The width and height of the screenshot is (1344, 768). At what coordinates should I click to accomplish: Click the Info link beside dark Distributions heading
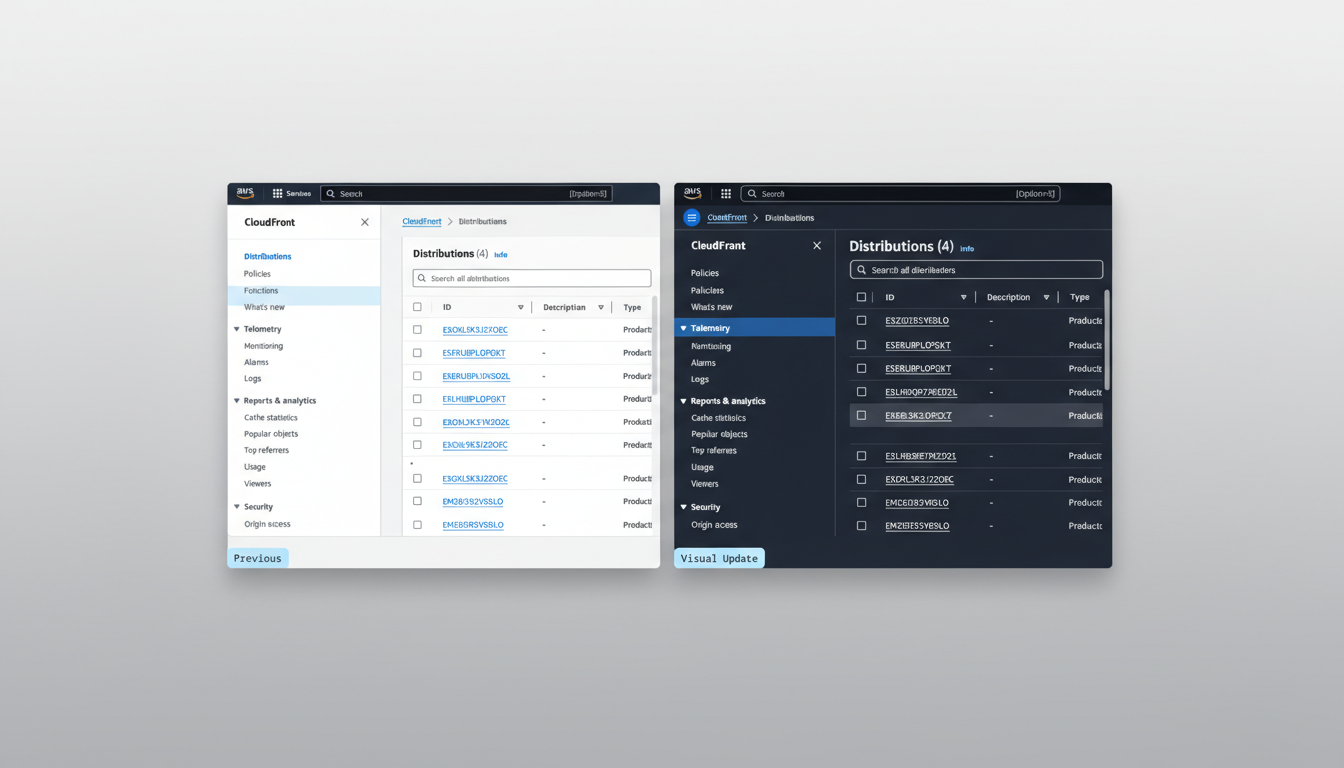[x=966, y=249]
